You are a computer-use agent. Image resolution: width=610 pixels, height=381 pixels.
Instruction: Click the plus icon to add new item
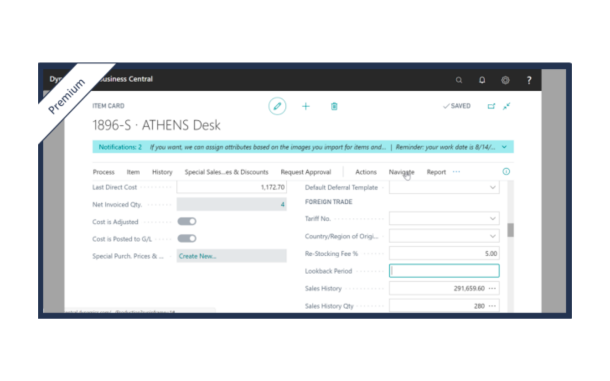click(x=306, y=106)
